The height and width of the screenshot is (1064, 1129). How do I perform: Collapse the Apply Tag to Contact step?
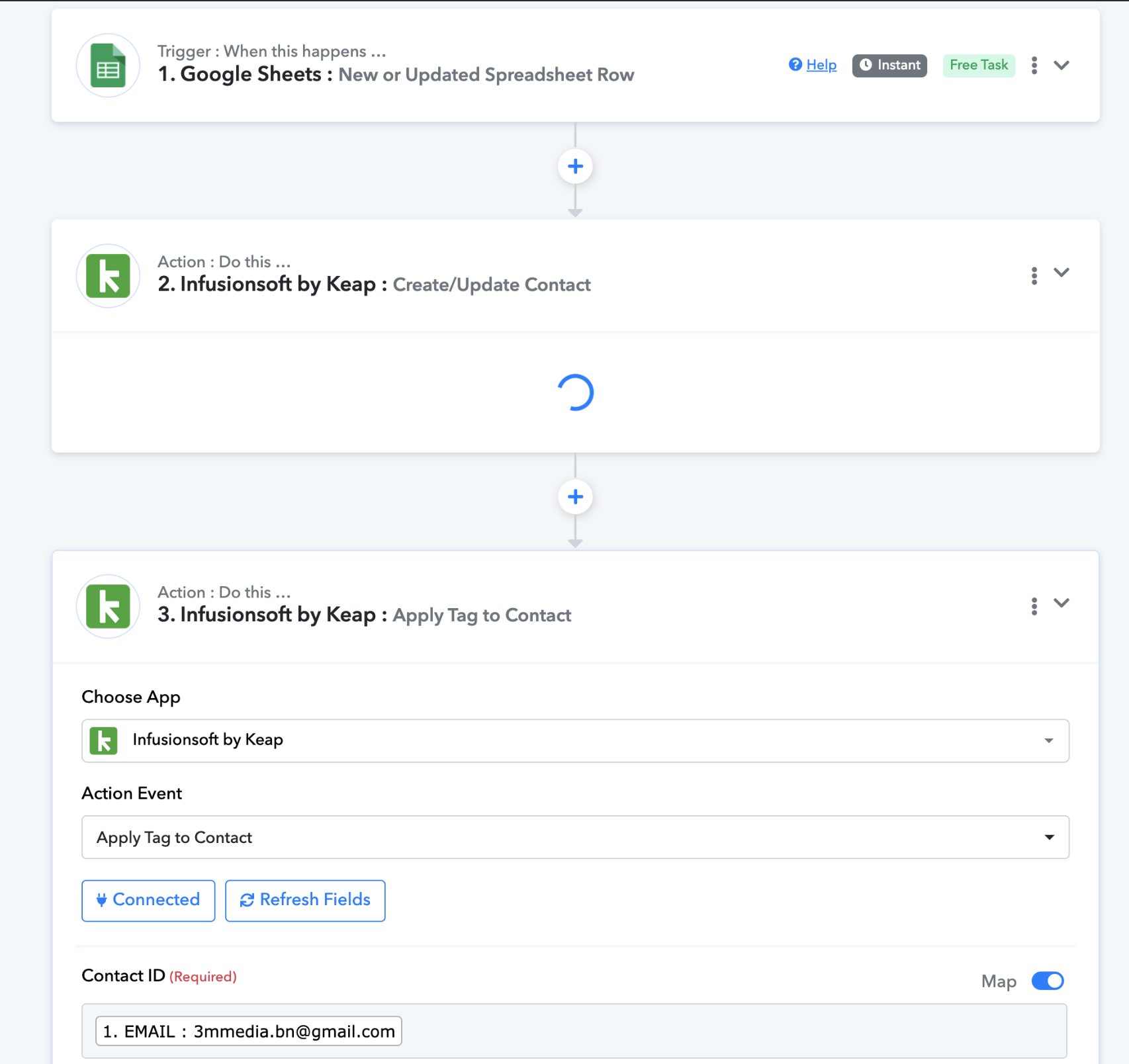tap(1061, 603)
